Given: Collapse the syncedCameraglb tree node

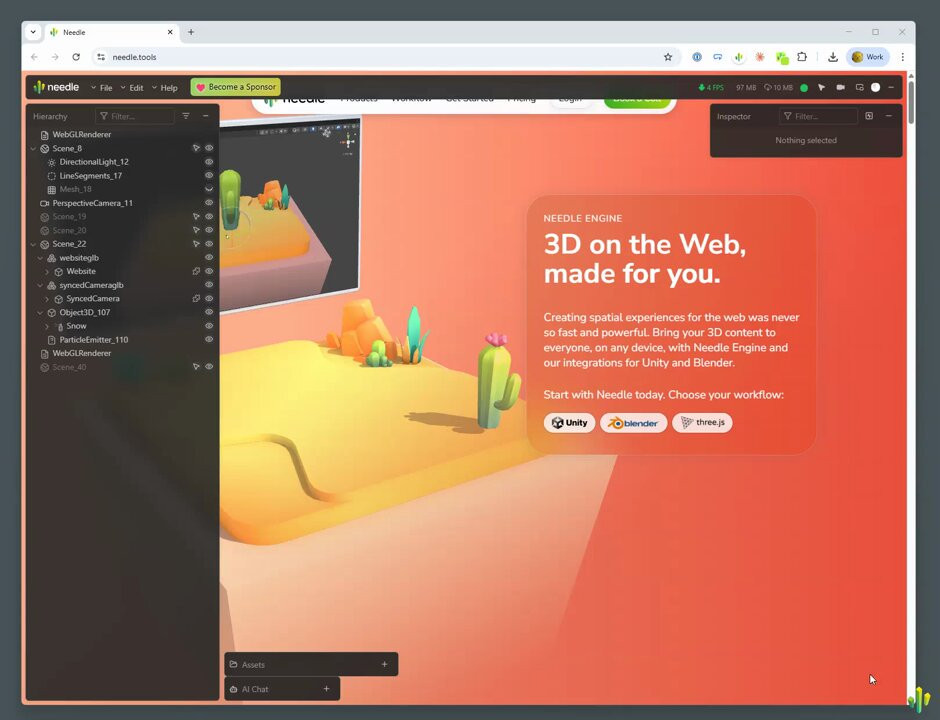Looking at the screenshot, I should click(40, 285).
